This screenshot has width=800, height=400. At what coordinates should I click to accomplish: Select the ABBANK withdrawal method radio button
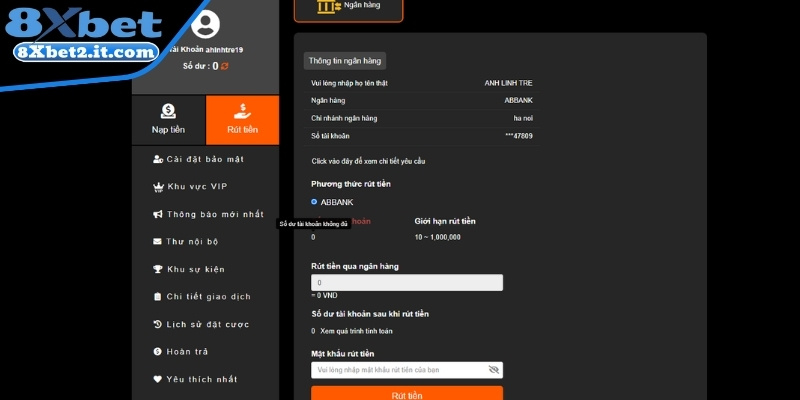pyautogui.click(x=314, y=202)
